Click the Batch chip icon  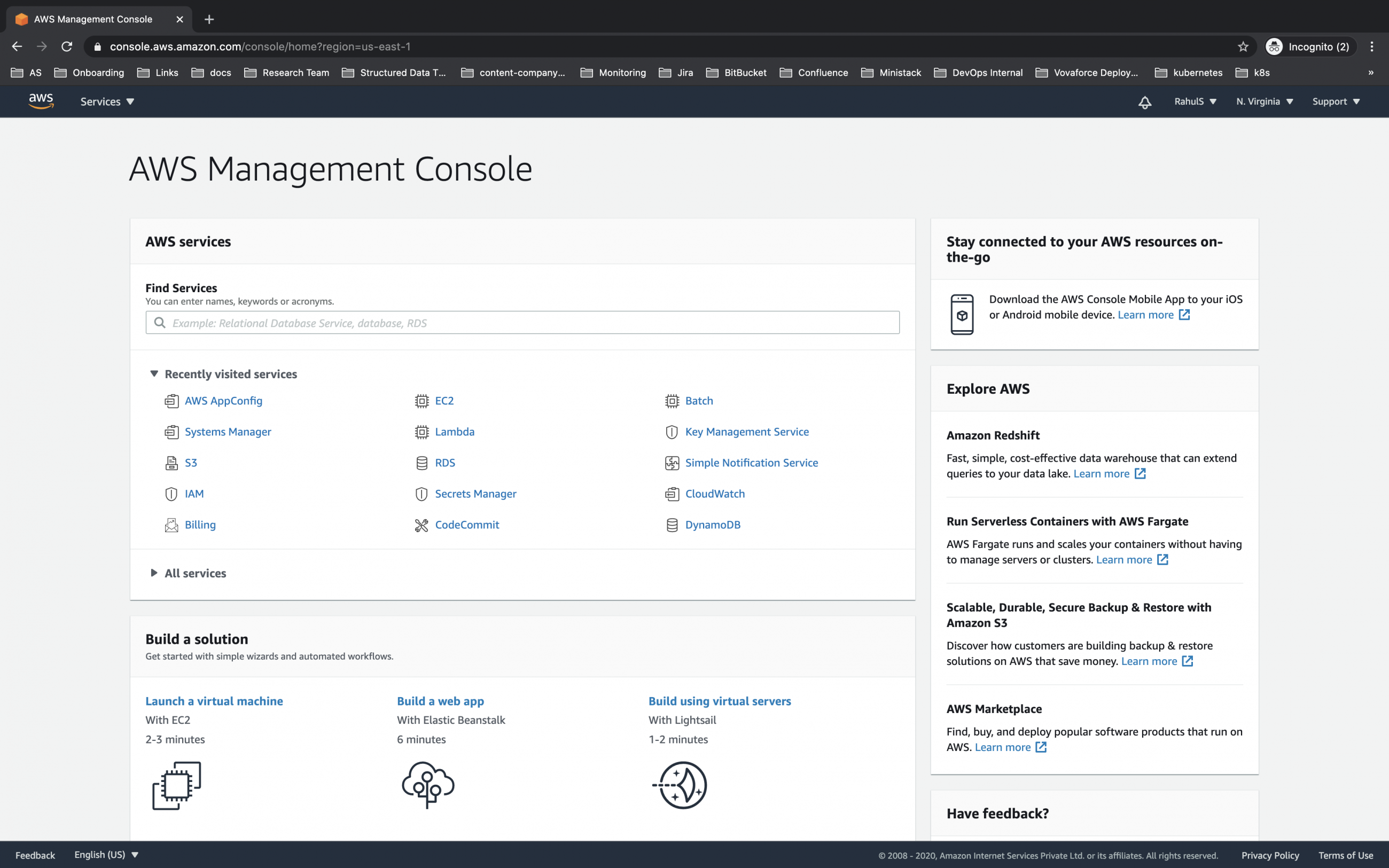[x=672, y=401]
